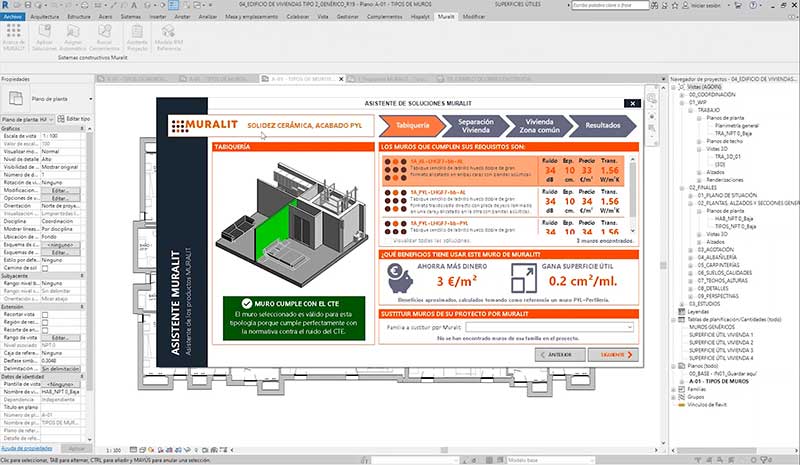The width and height of the screenshot is (800, 465).
Task: Select A-01 - TIPOS DE MUROS in project browser
Action: coord(719,382)
